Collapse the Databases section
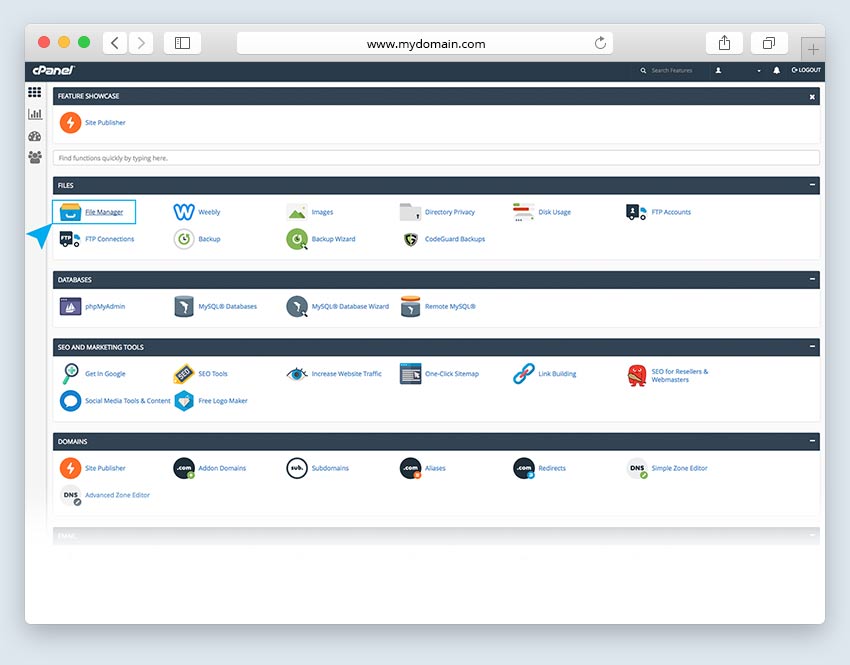The image size is (850, 665). click(x=812, y=280)
